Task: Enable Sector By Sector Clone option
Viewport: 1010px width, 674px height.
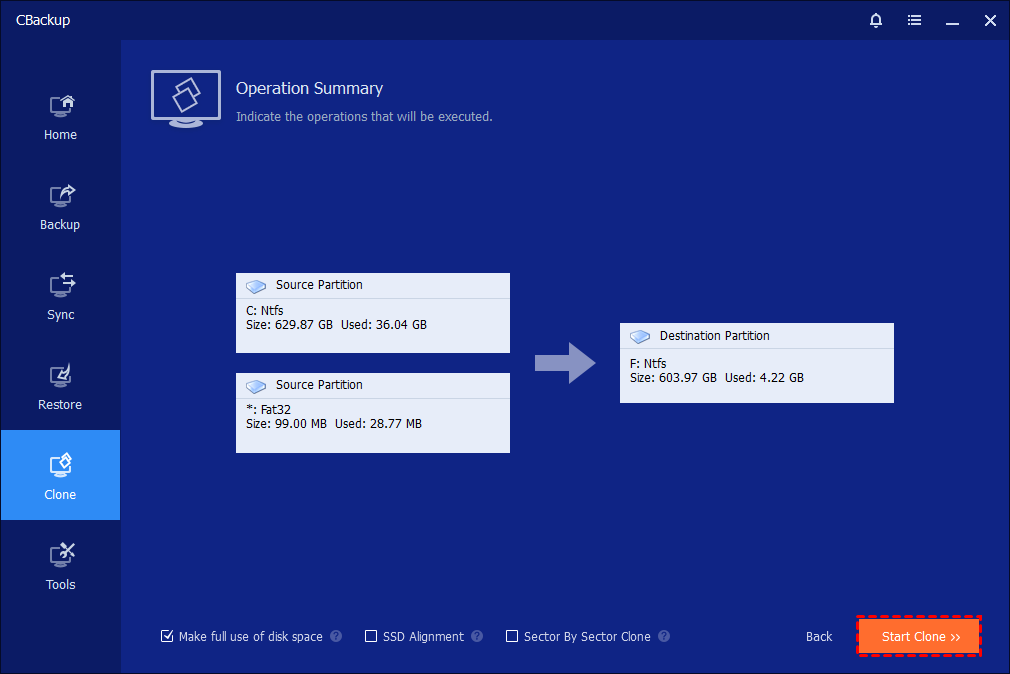Action: coord(512,636)
